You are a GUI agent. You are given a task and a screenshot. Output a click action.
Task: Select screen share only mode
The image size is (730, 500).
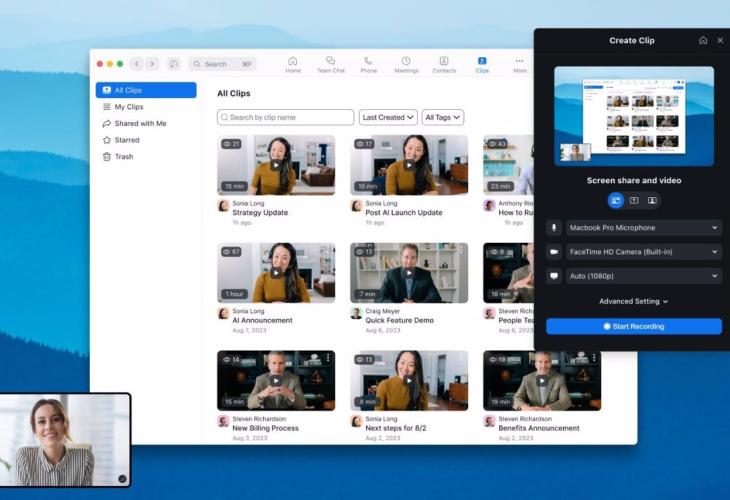(634, 200)
